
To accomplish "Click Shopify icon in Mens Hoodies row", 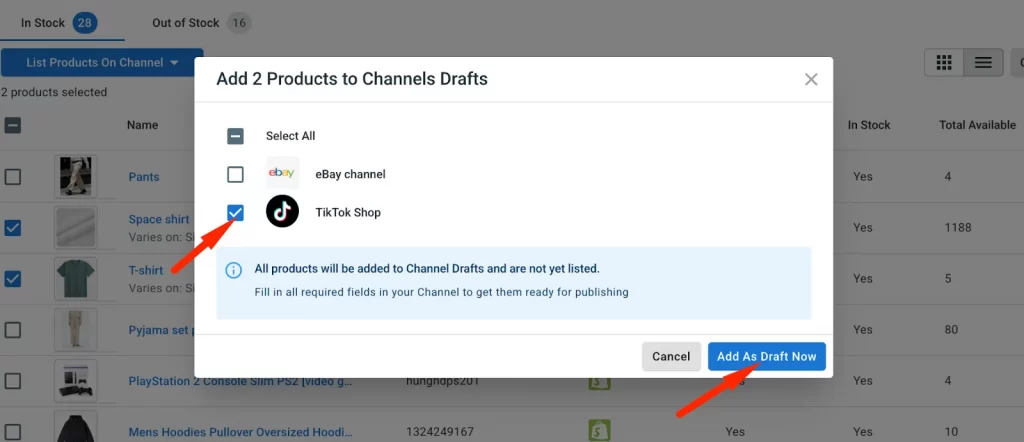I will 600,431.
